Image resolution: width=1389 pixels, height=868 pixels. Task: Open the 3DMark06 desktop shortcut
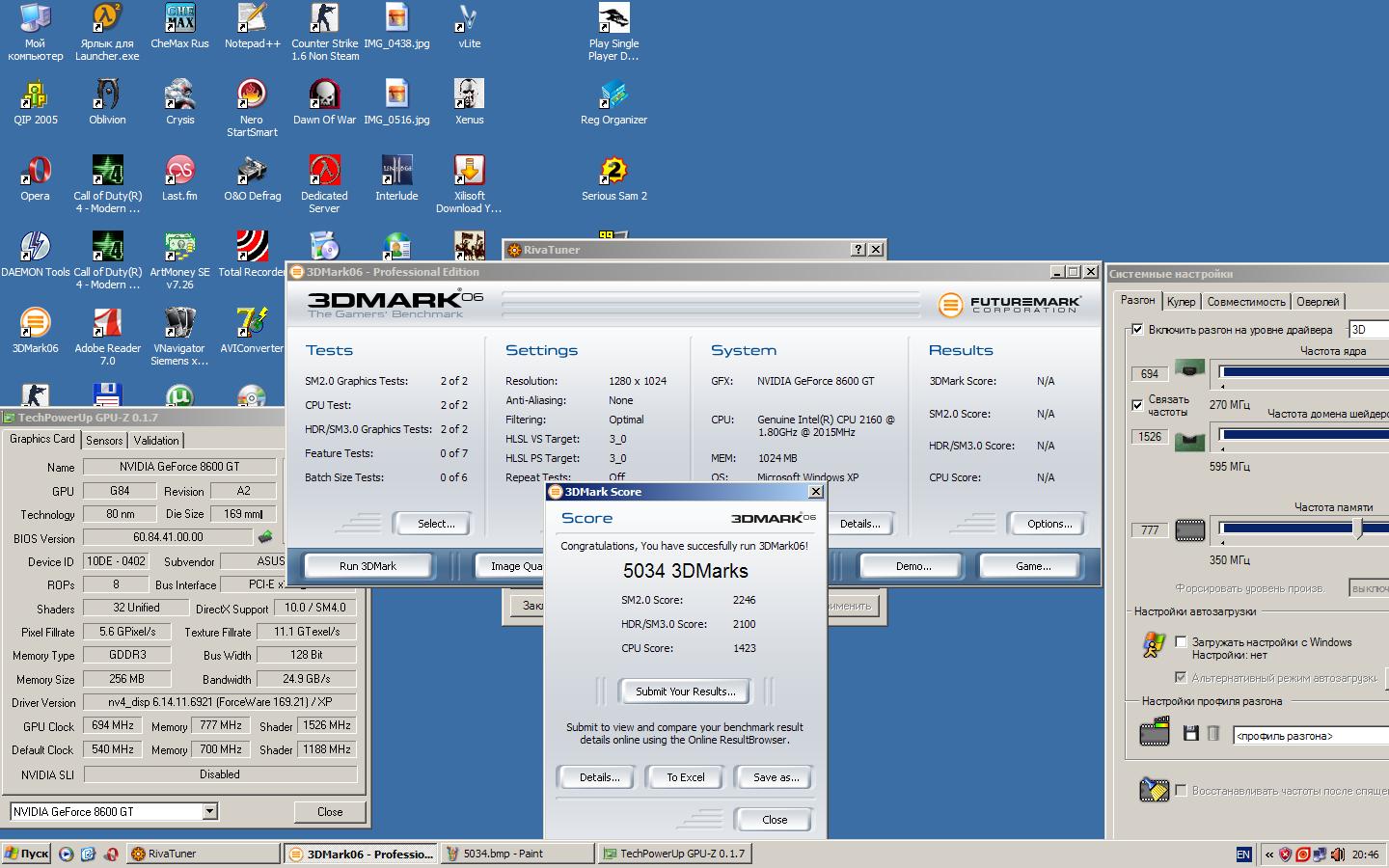35,330
